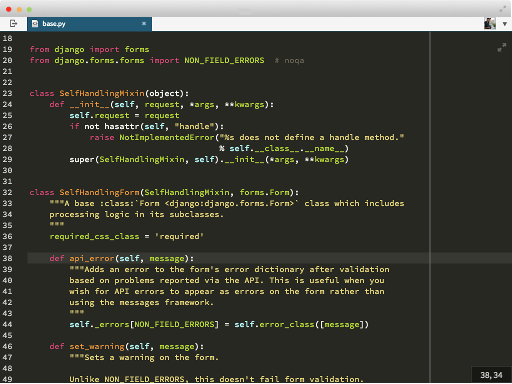Click 'error_class' on line 44
This screenshot has width=512, height=384.
tap(287, 324)
